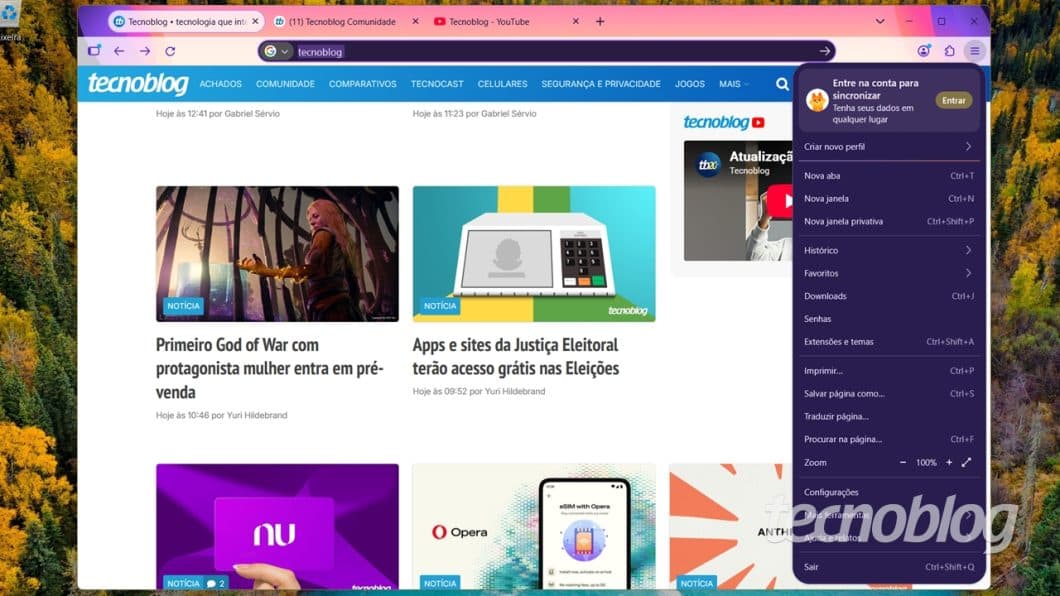Select Salvar página como from the menu
This screenshot has height=596, width=1060.
[x=888, y=393]
